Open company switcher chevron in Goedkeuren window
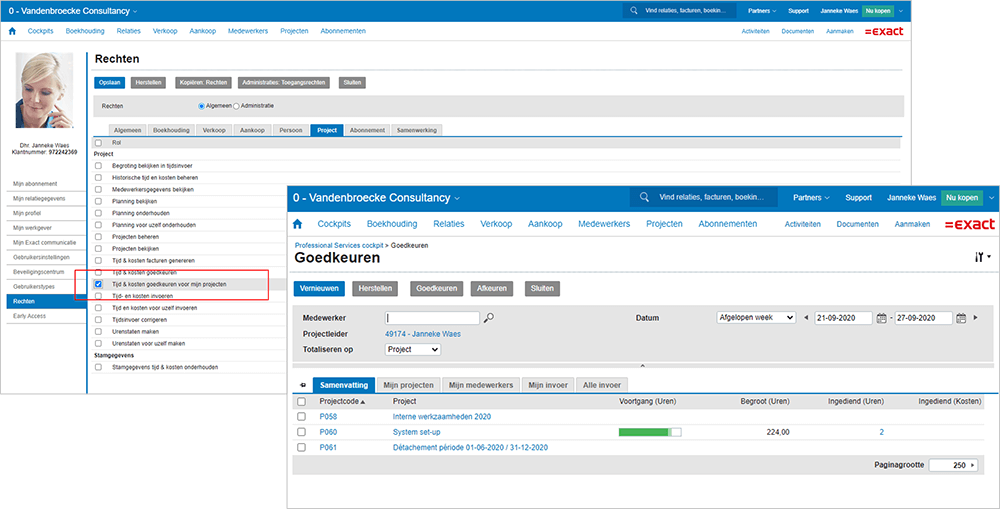The image size is (1000, 509). [456, 198]
